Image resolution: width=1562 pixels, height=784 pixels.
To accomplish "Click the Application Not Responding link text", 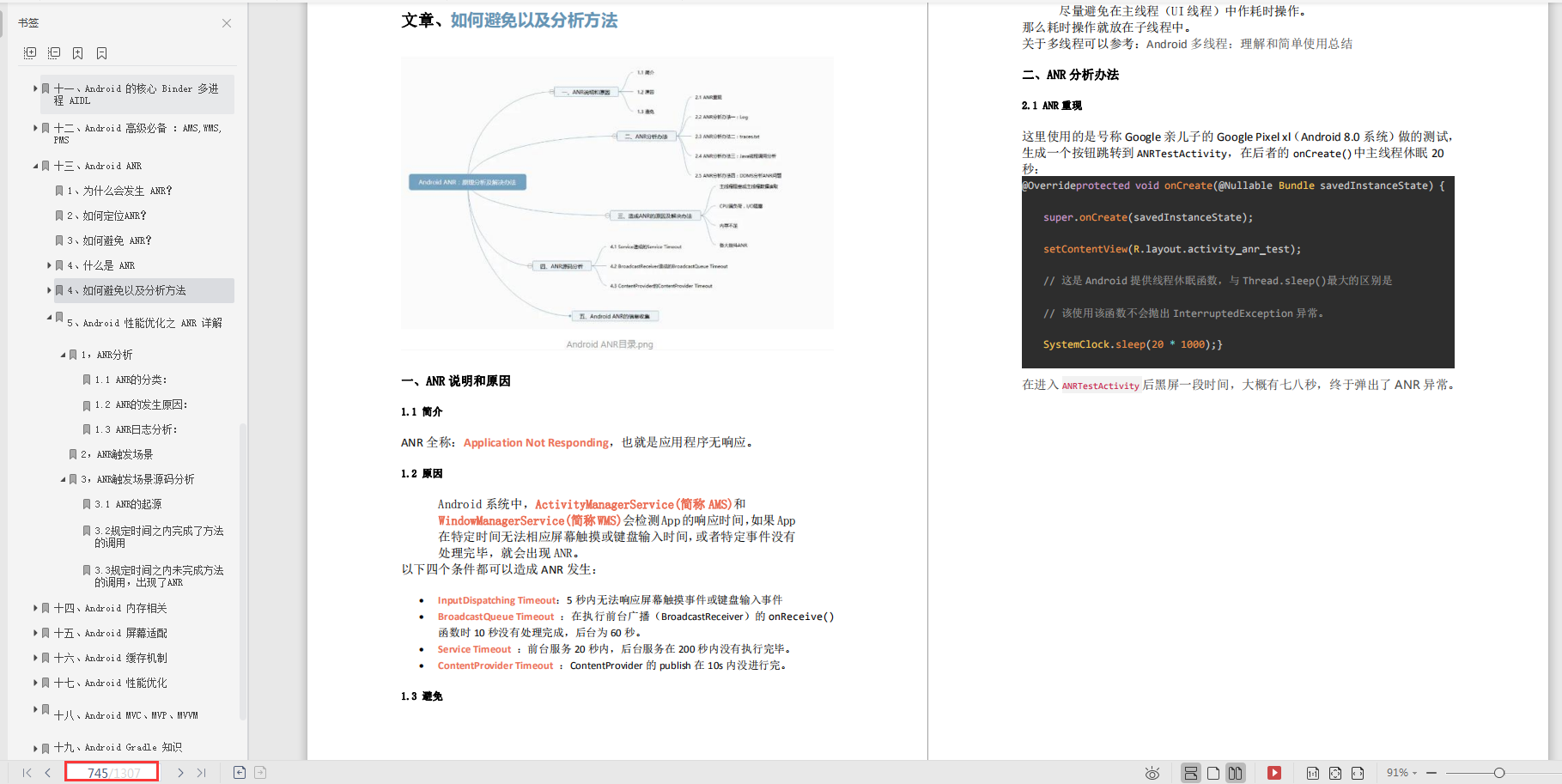I will [537, 442].
